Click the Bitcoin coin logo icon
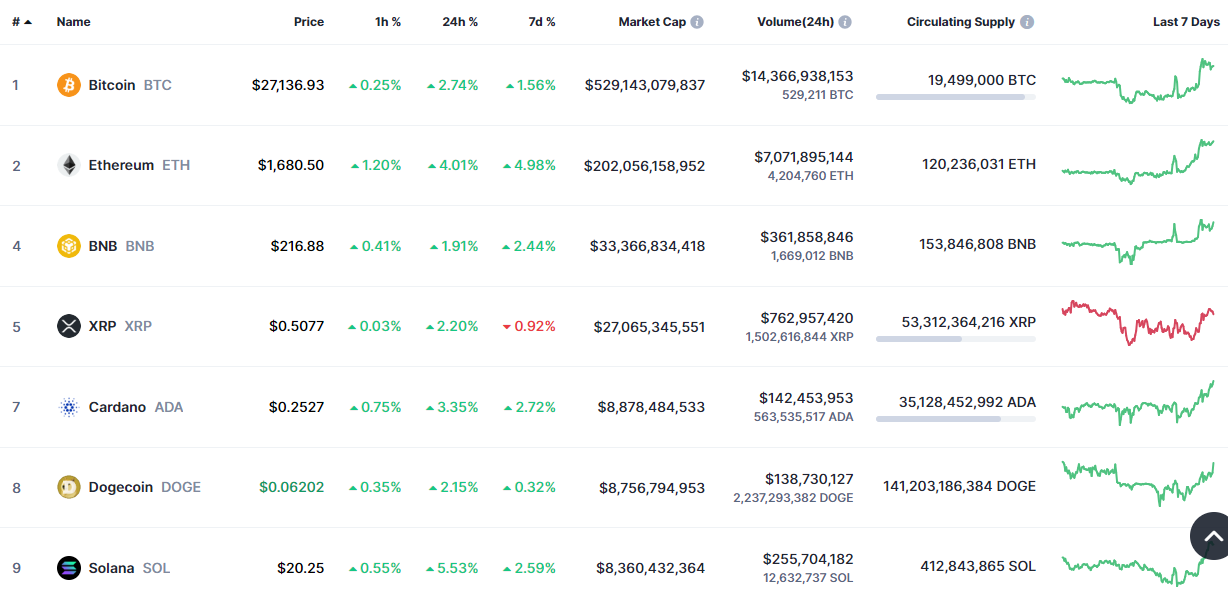 (69, 85)
